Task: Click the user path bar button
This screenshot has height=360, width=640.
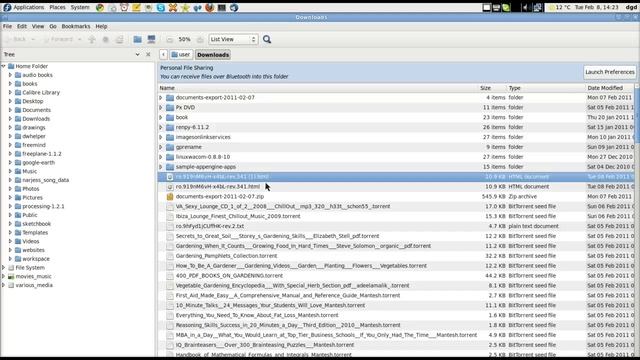Action: coord(181,55)
